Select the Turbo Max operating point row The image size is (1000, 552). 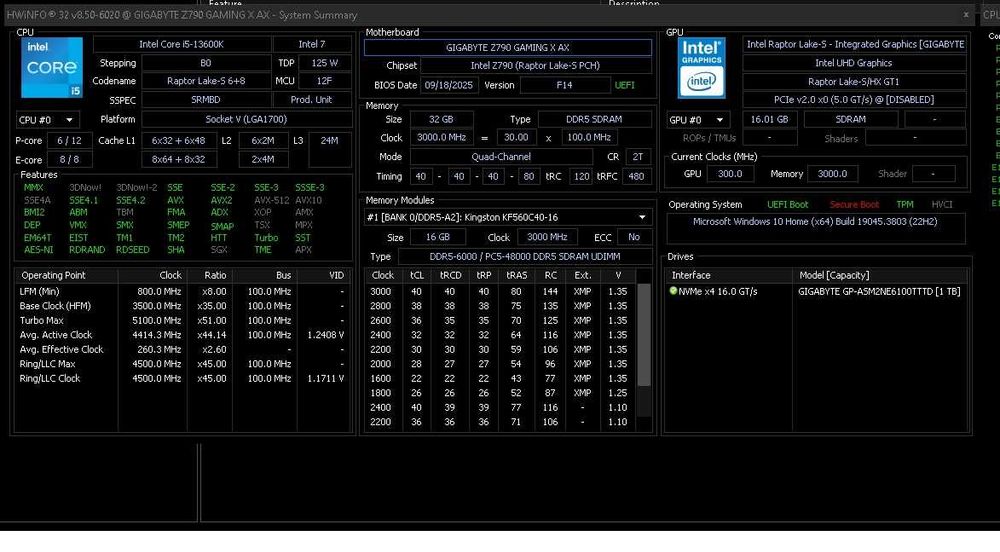(182, 320)
